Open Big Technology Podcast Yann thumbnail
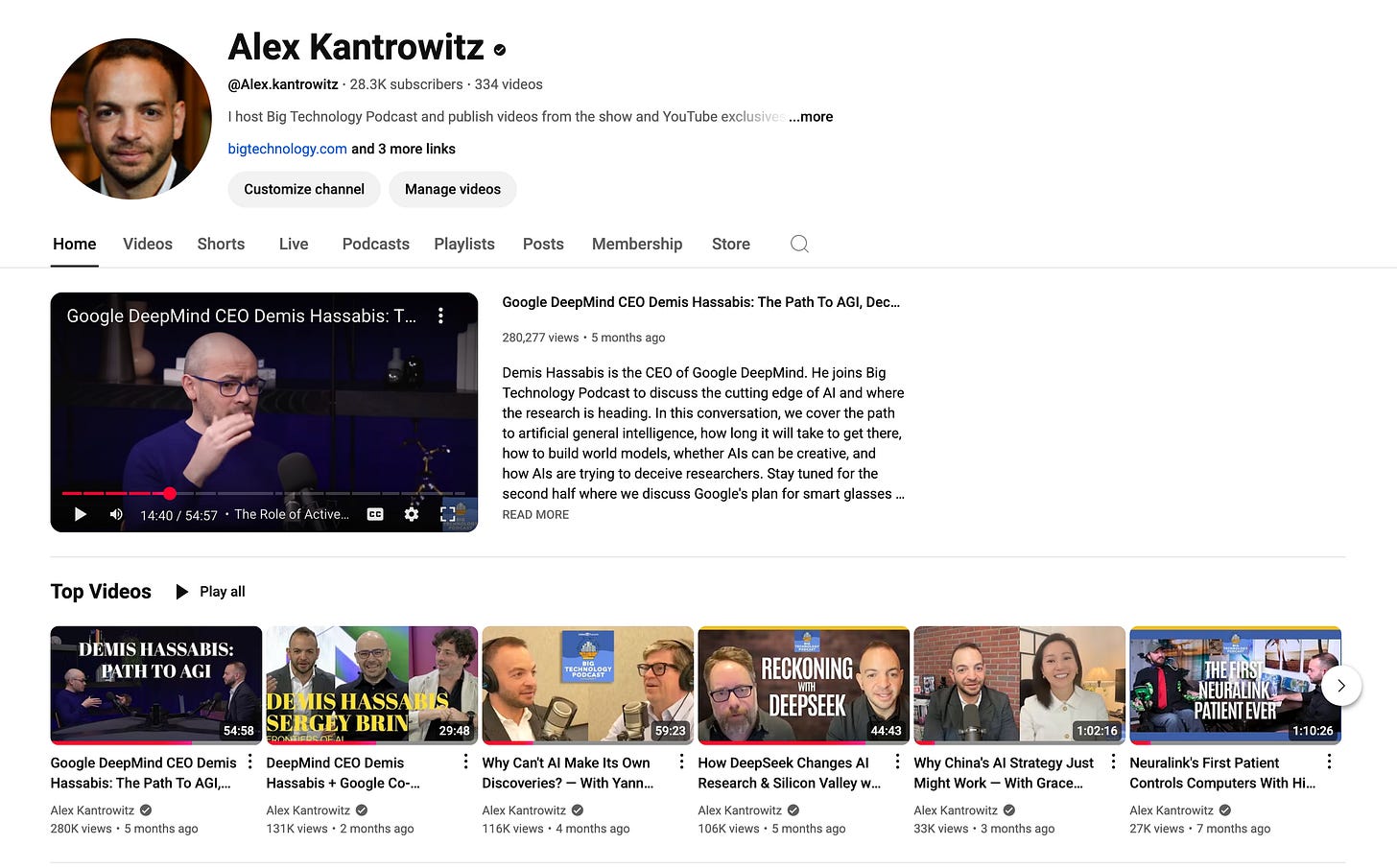Image resolution: width=1397 pixels, height=868 pixels. pos(588,685)
